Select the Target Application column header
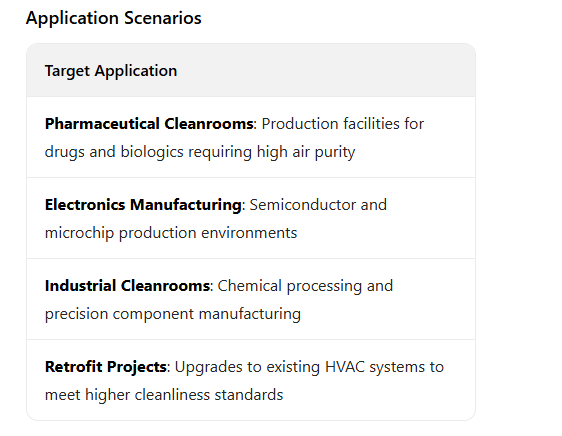This screenshot has width=562, height=436. coord(111,71)
